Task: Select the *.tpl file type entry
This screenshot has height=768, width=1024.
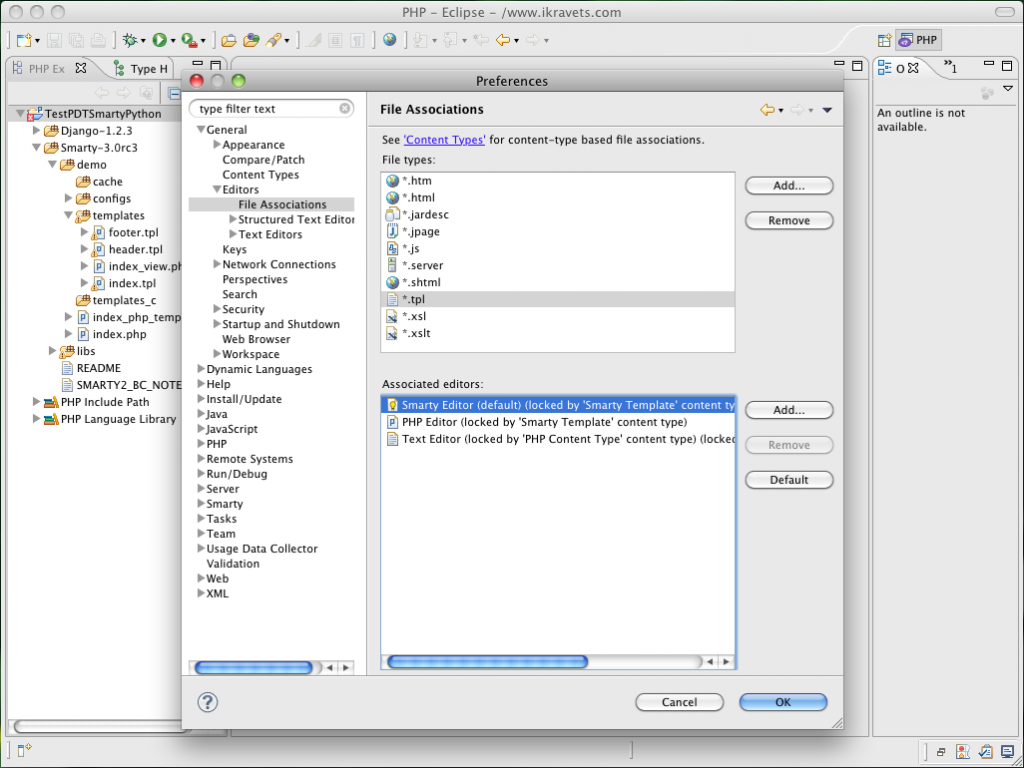Action: (430, 298)
